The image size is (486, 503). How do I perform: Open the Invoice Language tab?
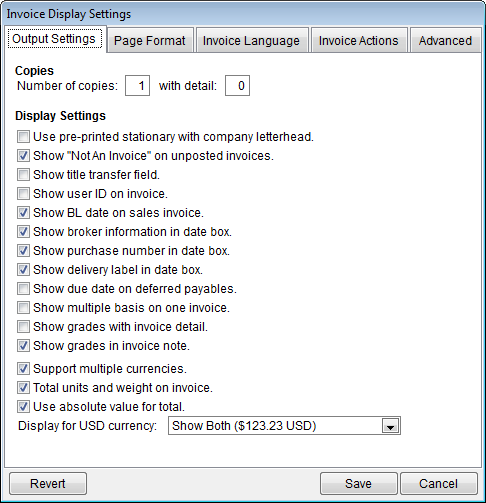[252, 41]
